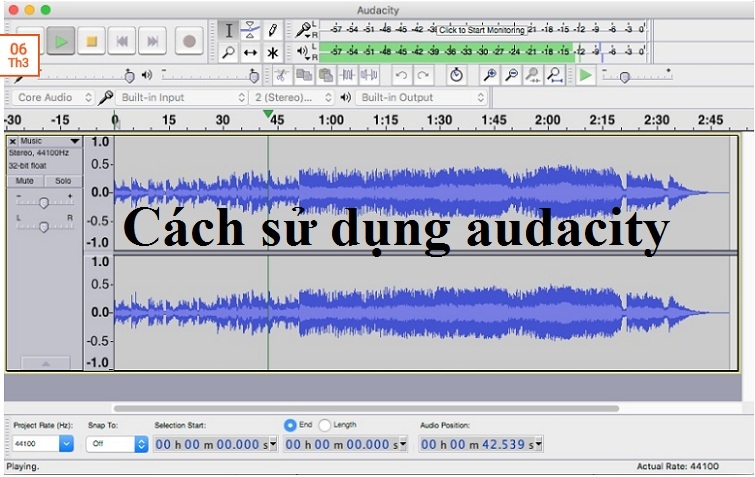
Task: Click the horizontal scrollbar below the tracks
Action: [x=366, y=409]
